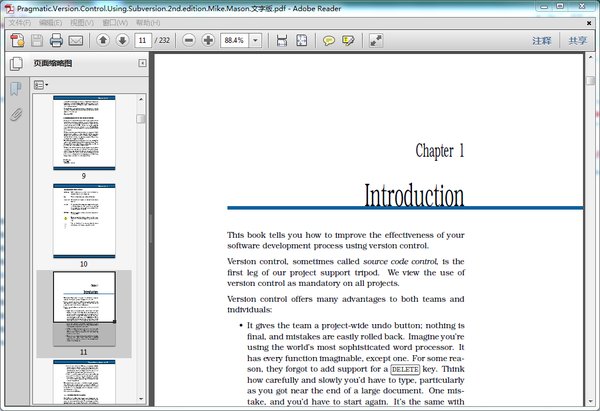This screenshot has height=411, width=600.
Task: Open the attachments paperclip panel
Action: click(x=16, y=114)
